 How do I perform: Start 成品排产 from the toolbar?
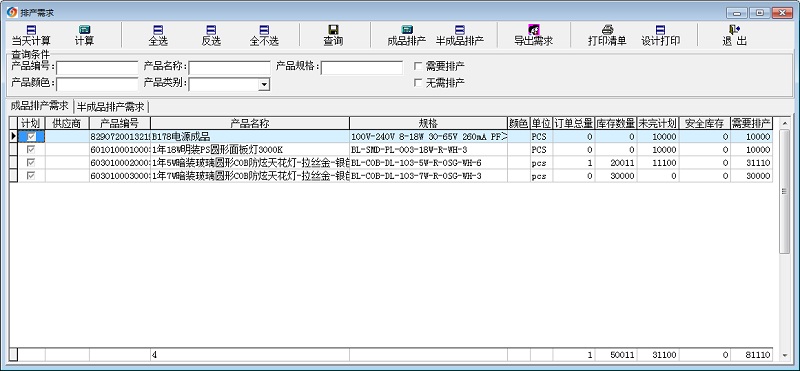[x=407, y=30]
